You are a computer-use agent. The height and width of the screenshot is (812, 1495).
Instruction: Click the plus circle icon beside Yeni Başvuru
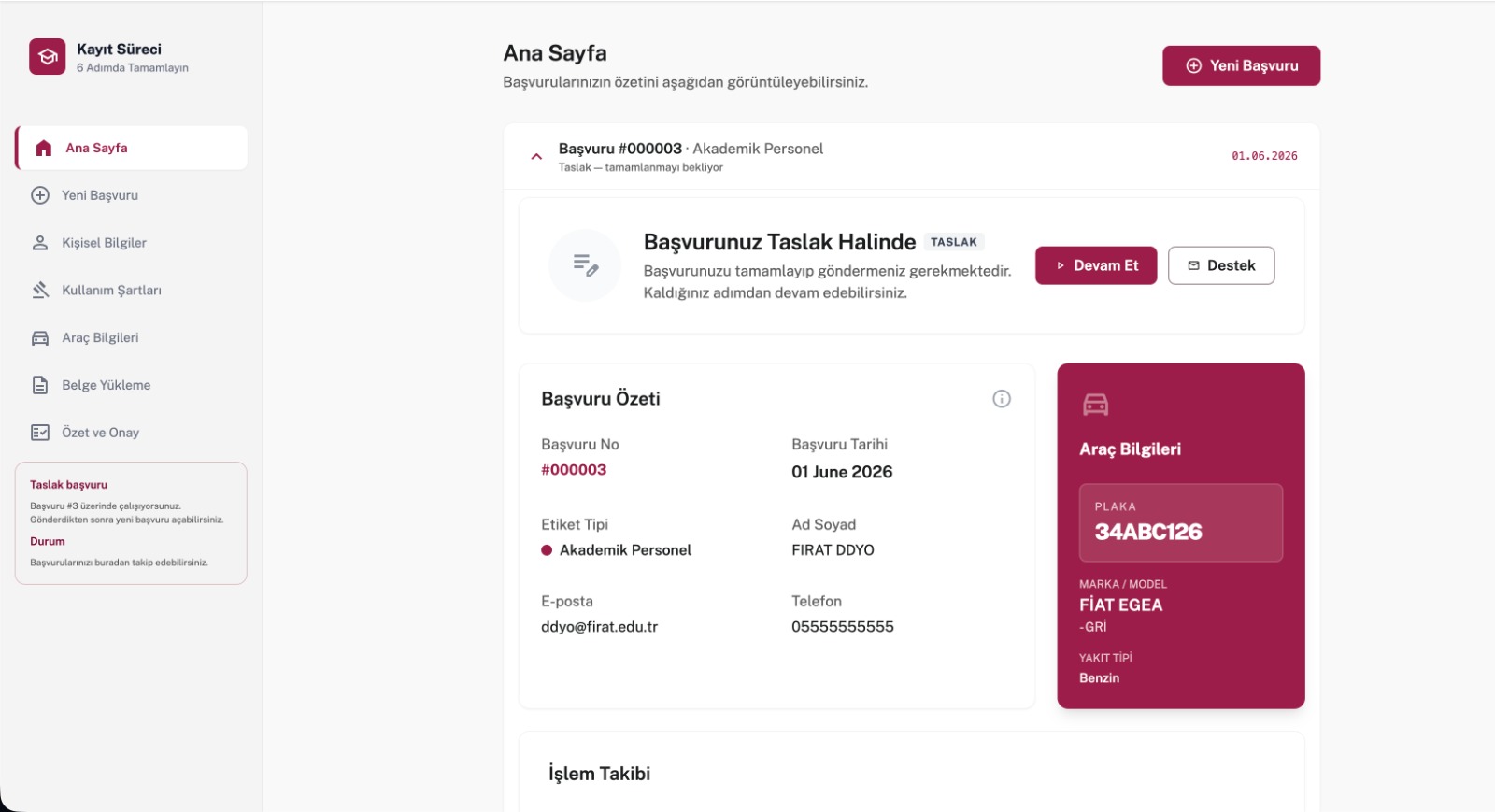40,195
